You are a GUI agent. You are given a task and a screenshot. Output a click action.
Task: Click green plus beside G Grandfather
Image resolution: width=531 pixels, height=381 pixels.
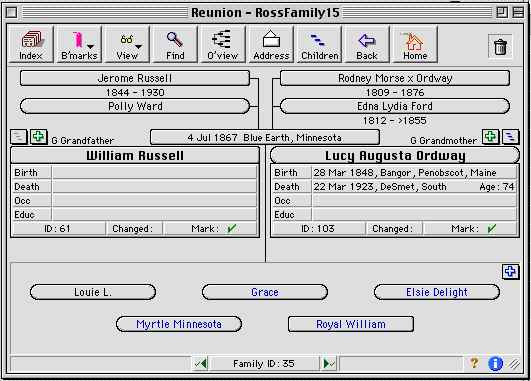[x=39, y=137]
